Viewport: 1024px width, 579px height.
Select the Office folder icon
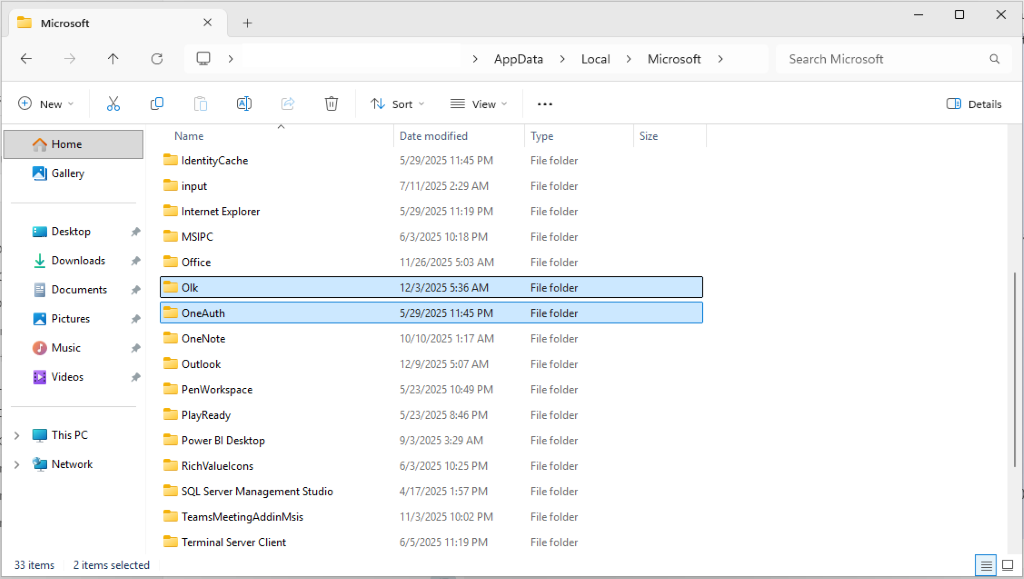coord(170,262)
